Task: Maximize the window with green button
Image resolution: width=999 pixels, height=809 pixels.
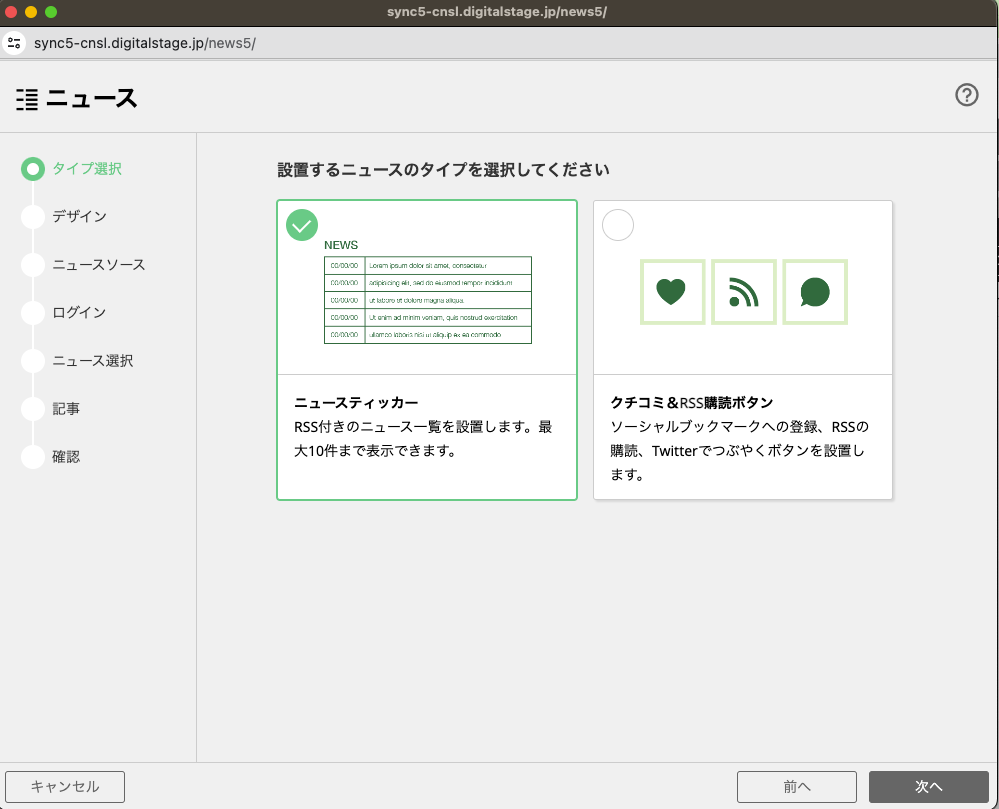Action: click(51, 12)
